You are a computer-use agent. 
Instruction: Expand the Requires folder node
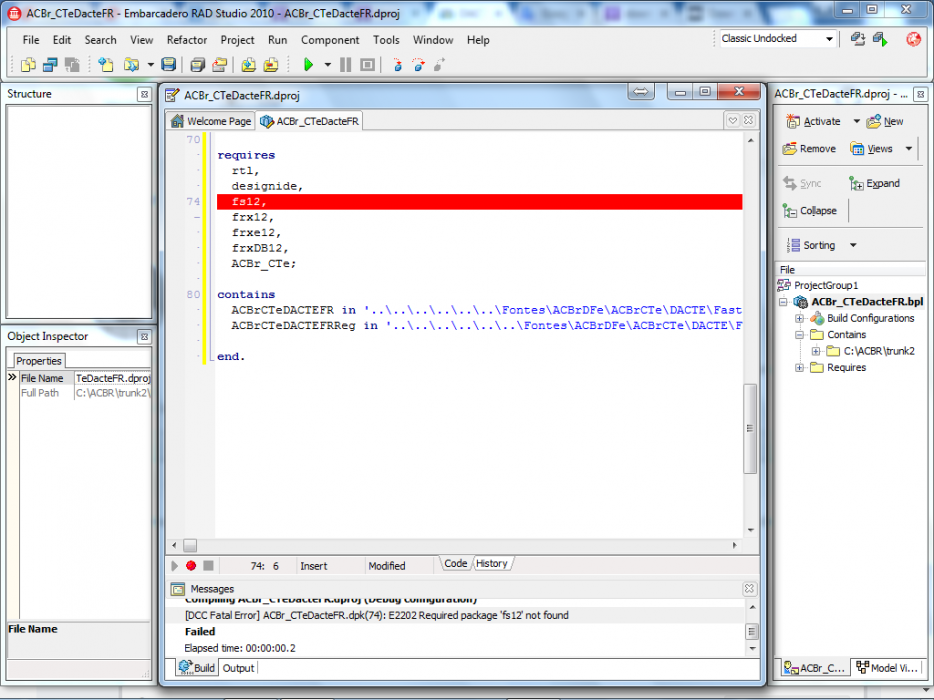[x=799, y=368]
